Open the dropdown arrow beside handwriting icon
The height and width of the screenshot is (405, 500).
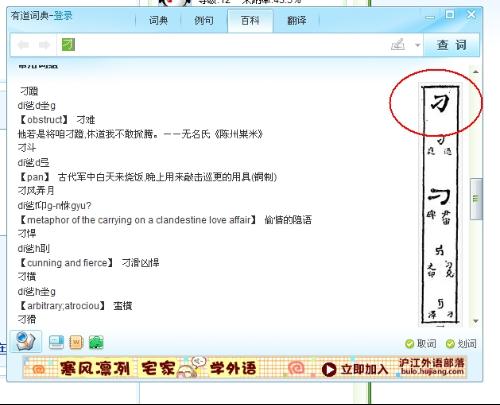click(417, 45)
